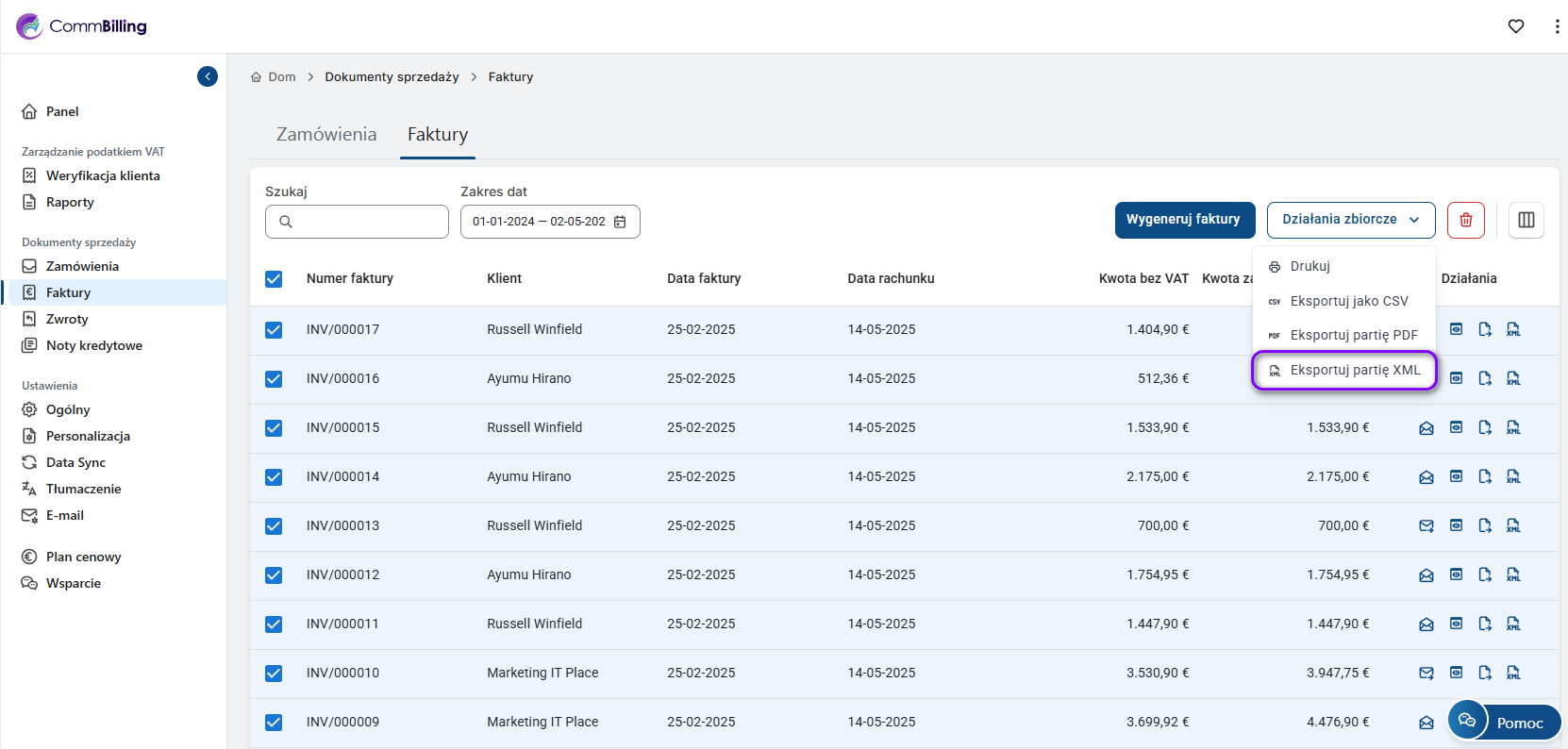The image size is (1568, 749).
Task: Open the Zakres dat date range picker
Action: [x=549, y=222]
